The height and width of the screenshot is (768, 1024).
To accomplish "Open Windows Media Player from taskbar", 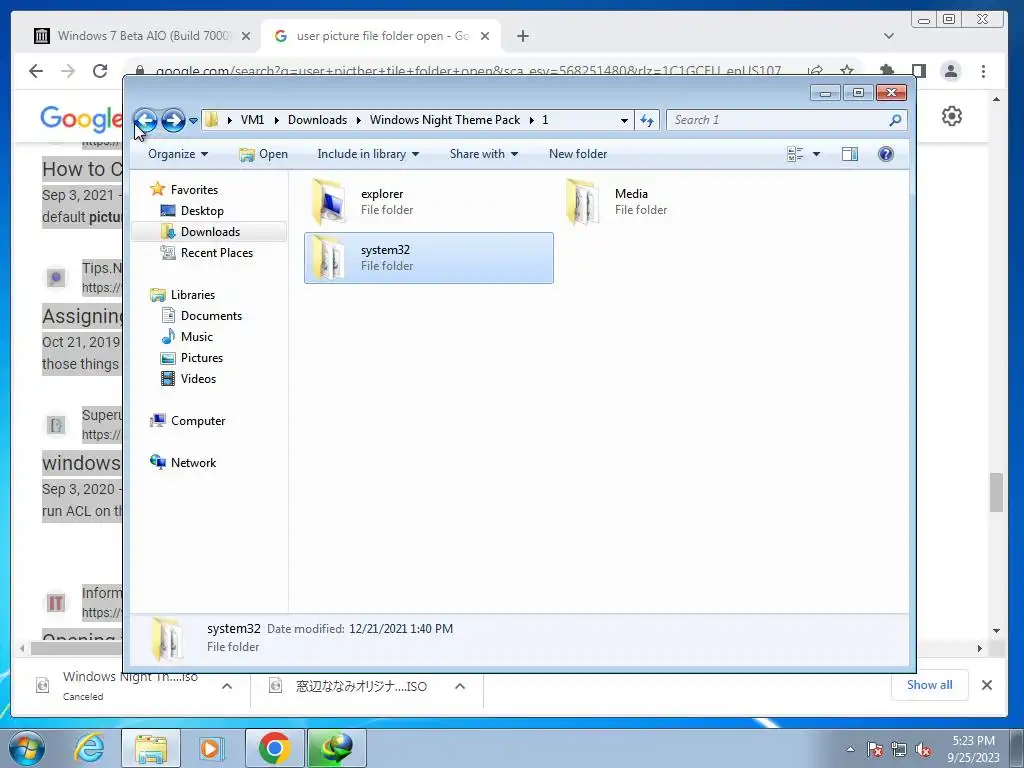I will click(x=212, y=748).
